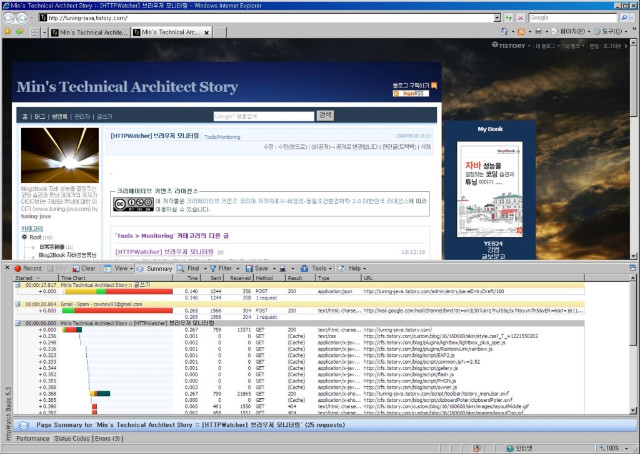The image size is (640, 454).
Task: Select the saveEntryDraft/160 POST request row
Action: click(x=299, y=291)
